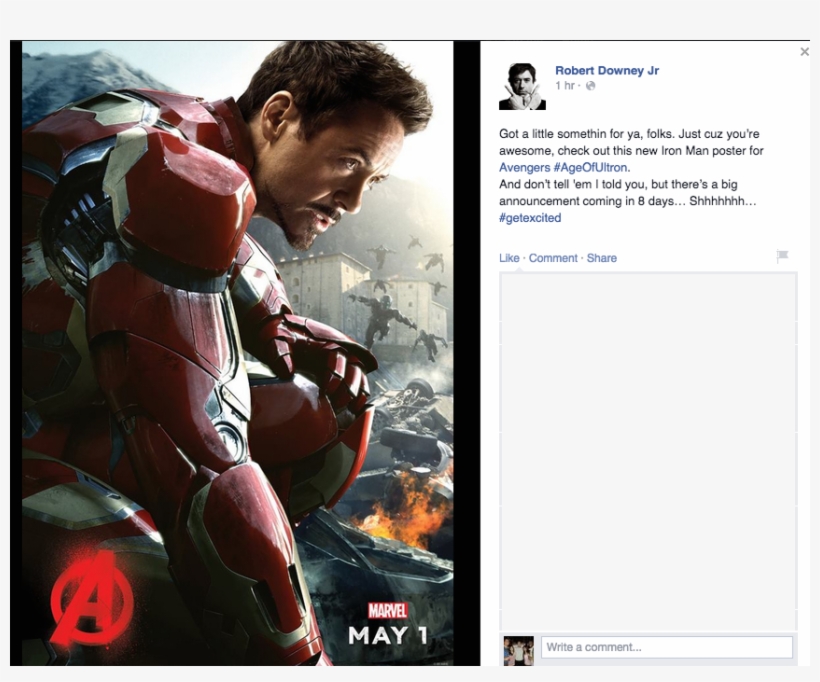Click the profile picture next to the post
Screen dimensions: 820x682
click(x=522, y=86)
